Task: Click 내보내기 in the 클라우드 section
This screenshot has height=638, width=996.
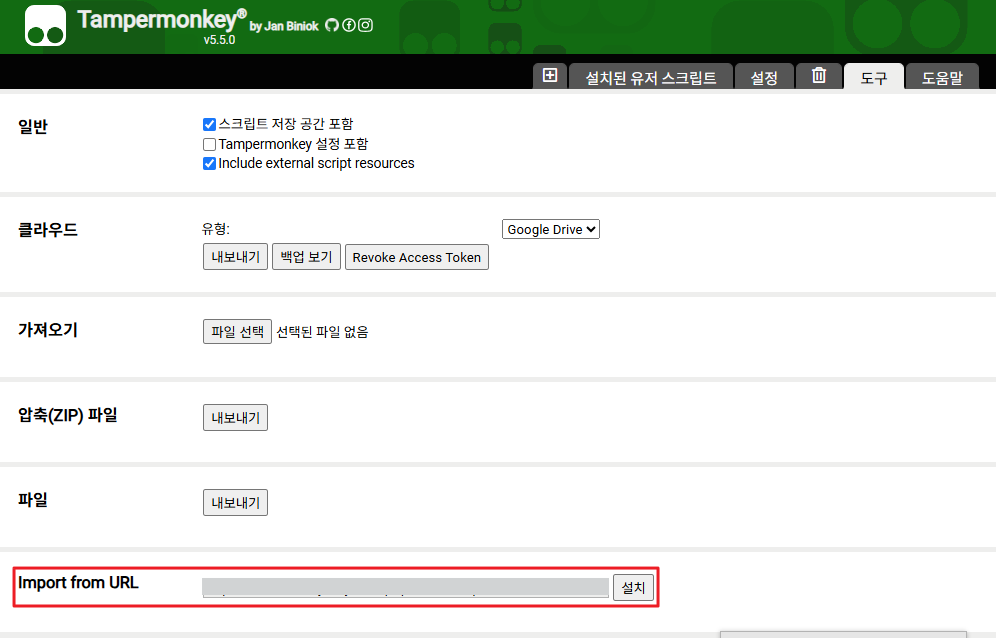Action: (x=235, y=257)
